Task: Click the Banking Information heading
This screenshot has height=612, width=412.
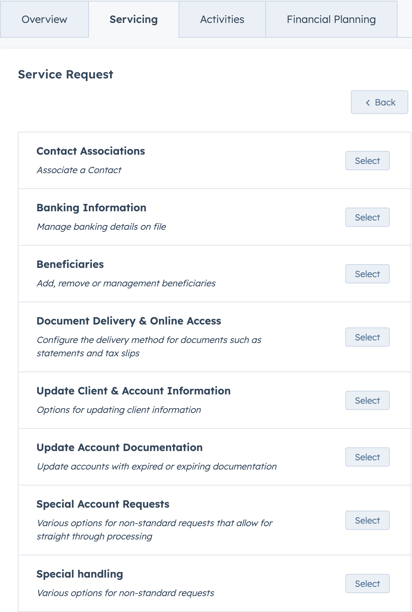Action: [x=91, y=208]
